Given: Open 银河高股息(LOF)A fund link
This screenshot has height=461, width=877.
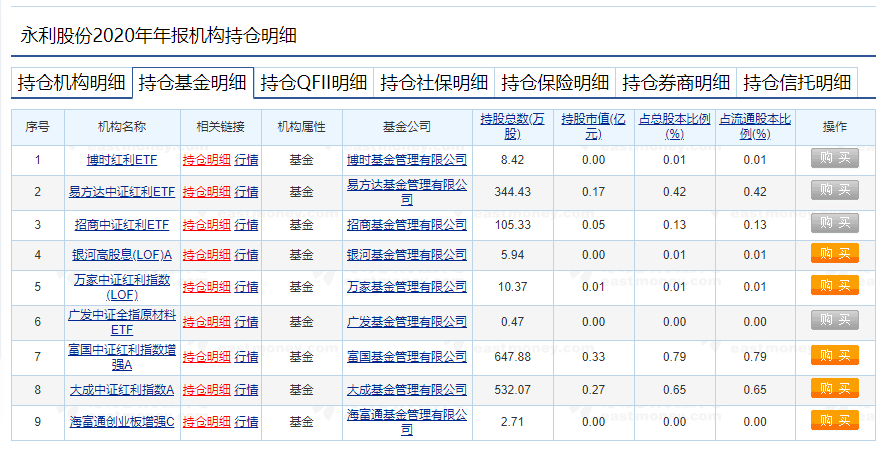Looking at the screenshot, I should 122,255.
